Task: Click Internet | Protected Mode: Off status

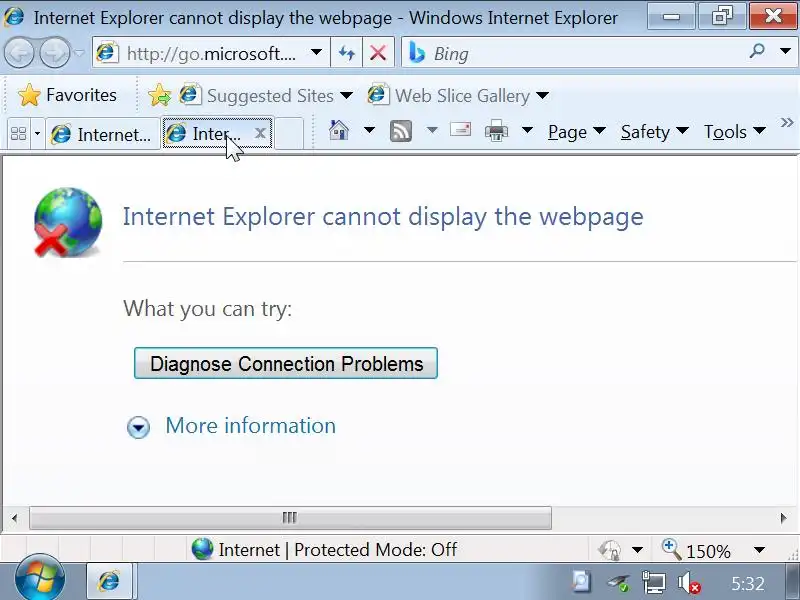Action: (324, 549)
